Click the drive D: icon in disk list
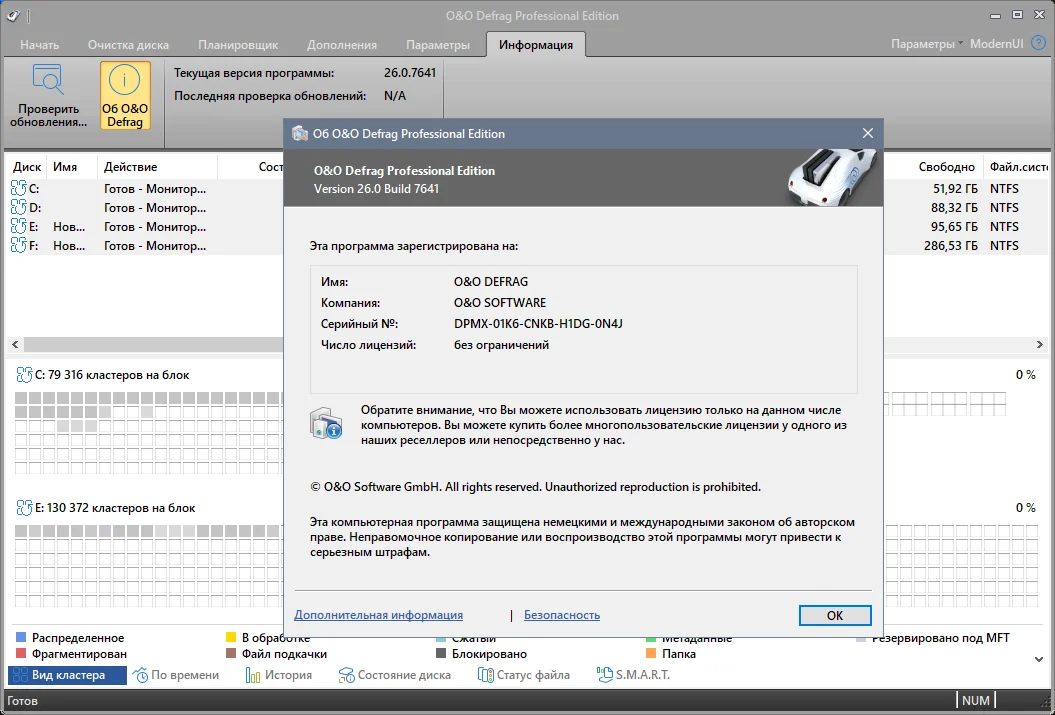The image size is (1055, 715). [18, 208]
